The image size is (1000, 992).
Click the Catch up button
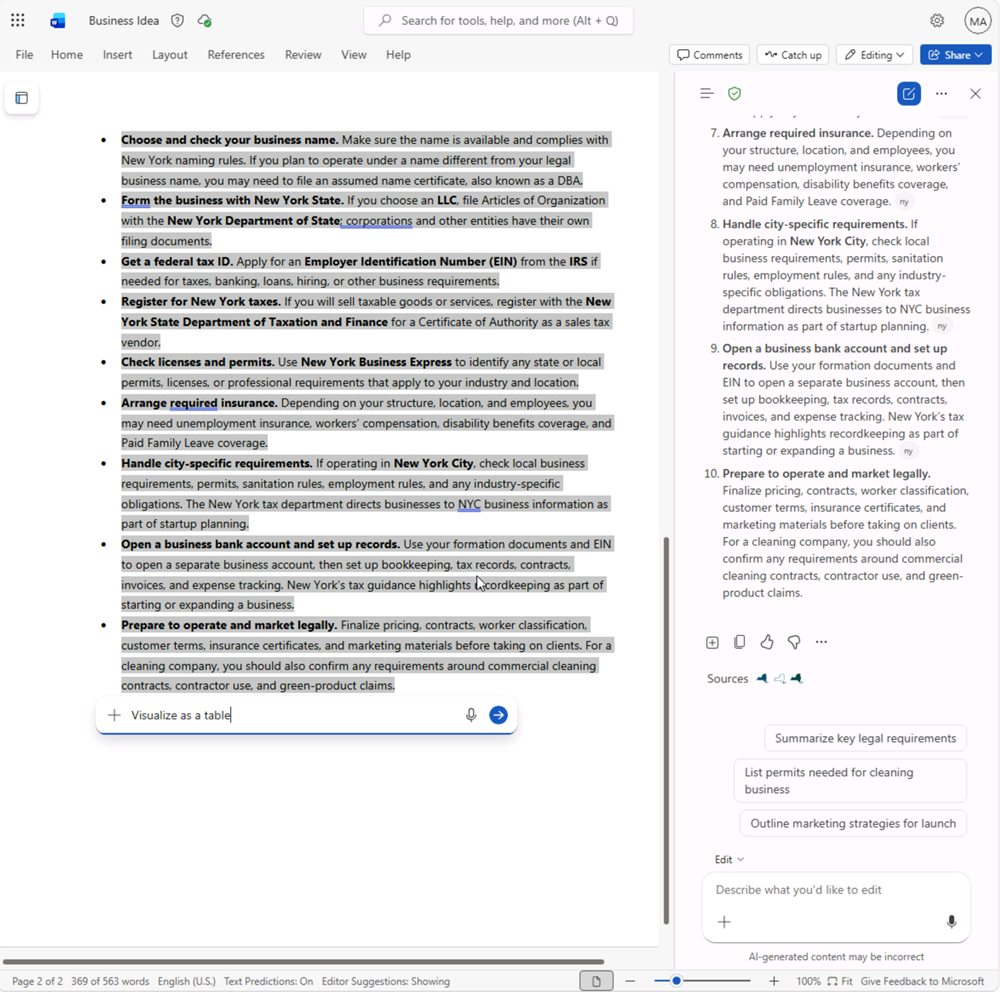(x=793, y=55)
